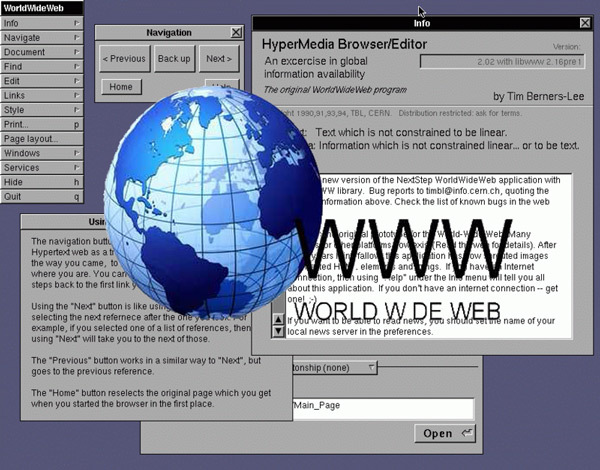This screenshot has height=470, width=600.
Task: Click the Document menu submenu arrow
Action: click(x=77, y=52)
